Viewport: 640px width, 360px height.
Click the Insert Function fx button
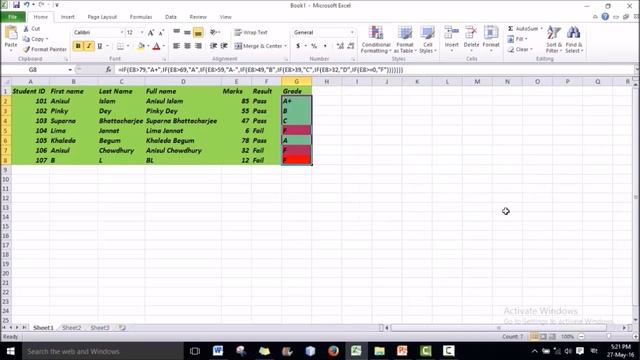click(108, 70)
